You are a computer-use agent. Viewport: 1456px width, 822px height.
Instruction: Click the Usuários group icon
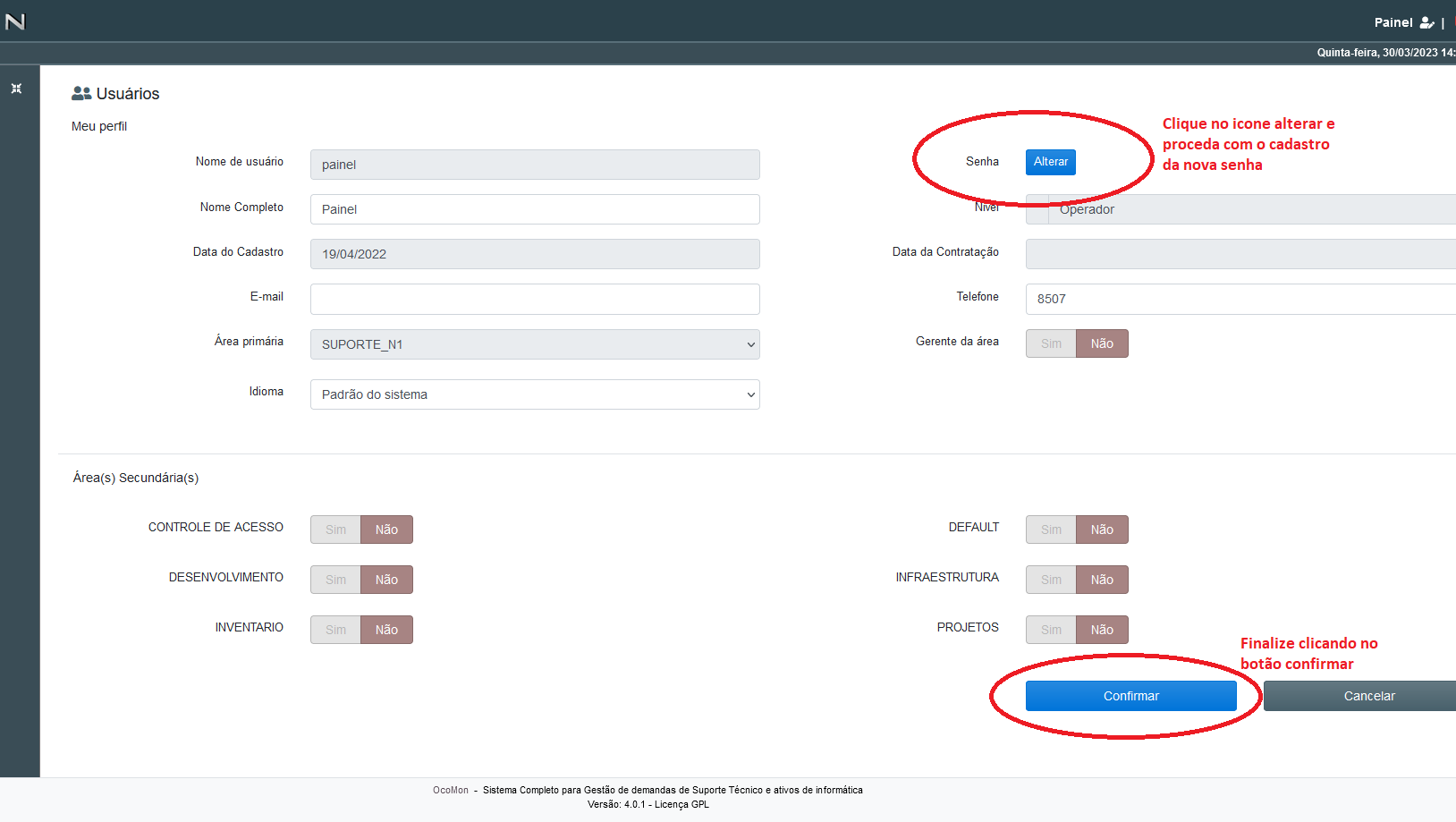[81, 93]
